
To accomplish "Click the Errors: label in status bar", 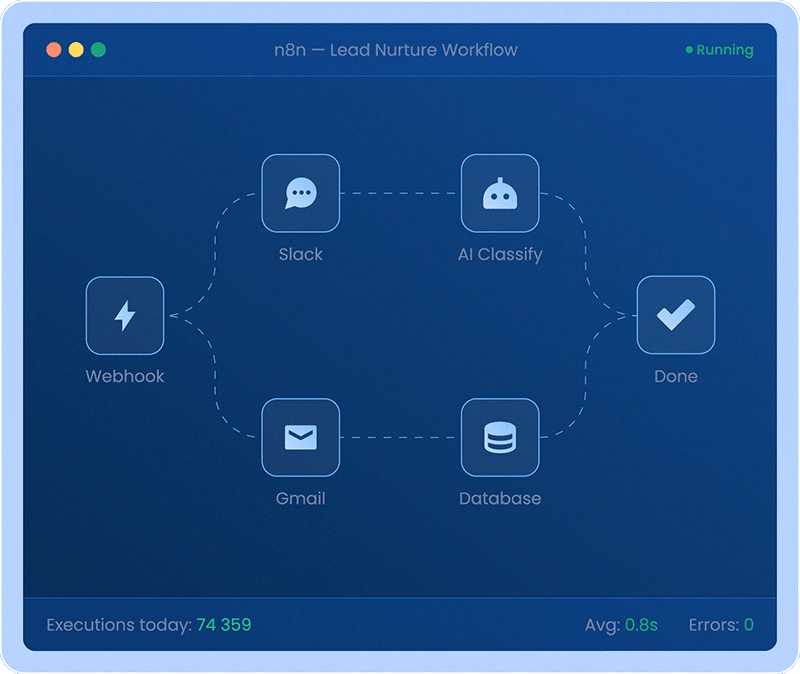I will [x=714, y=625].
